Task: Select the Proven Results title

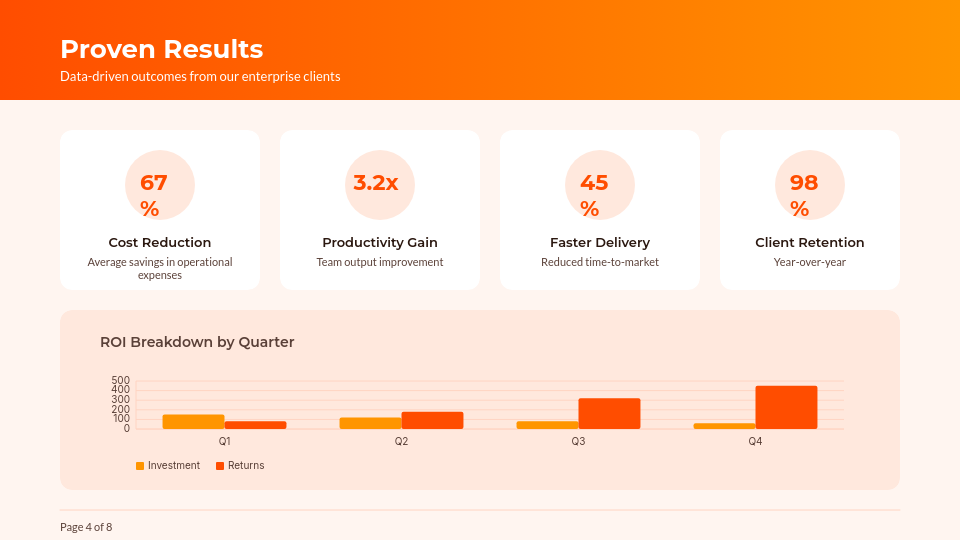Action: click(162, 49)
